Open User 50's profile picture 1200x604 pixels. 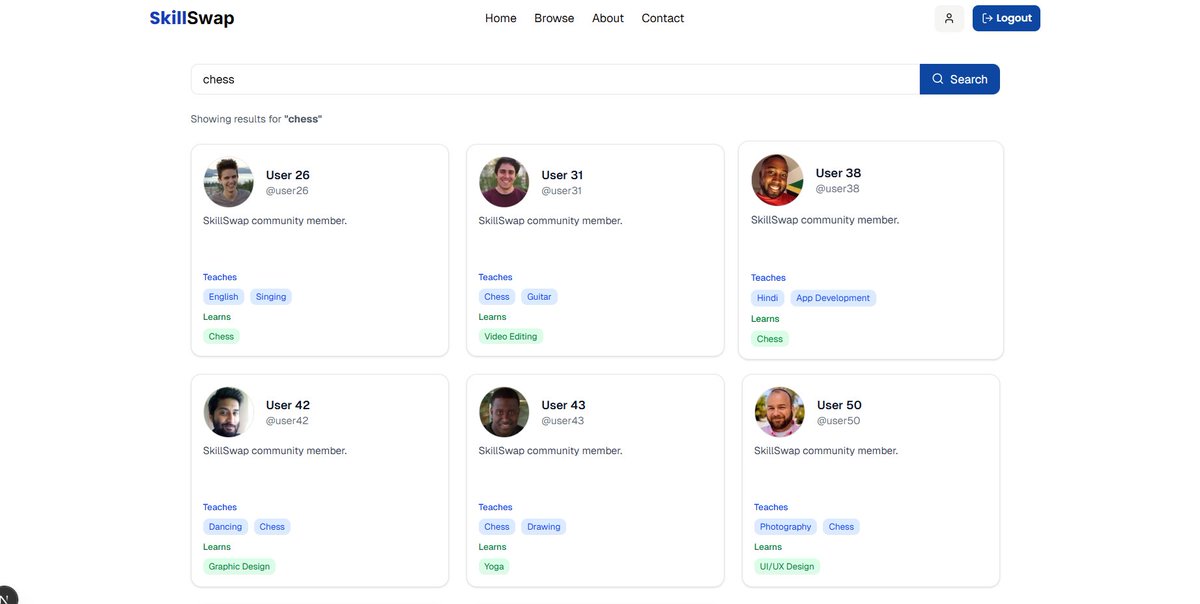[781, 411]
